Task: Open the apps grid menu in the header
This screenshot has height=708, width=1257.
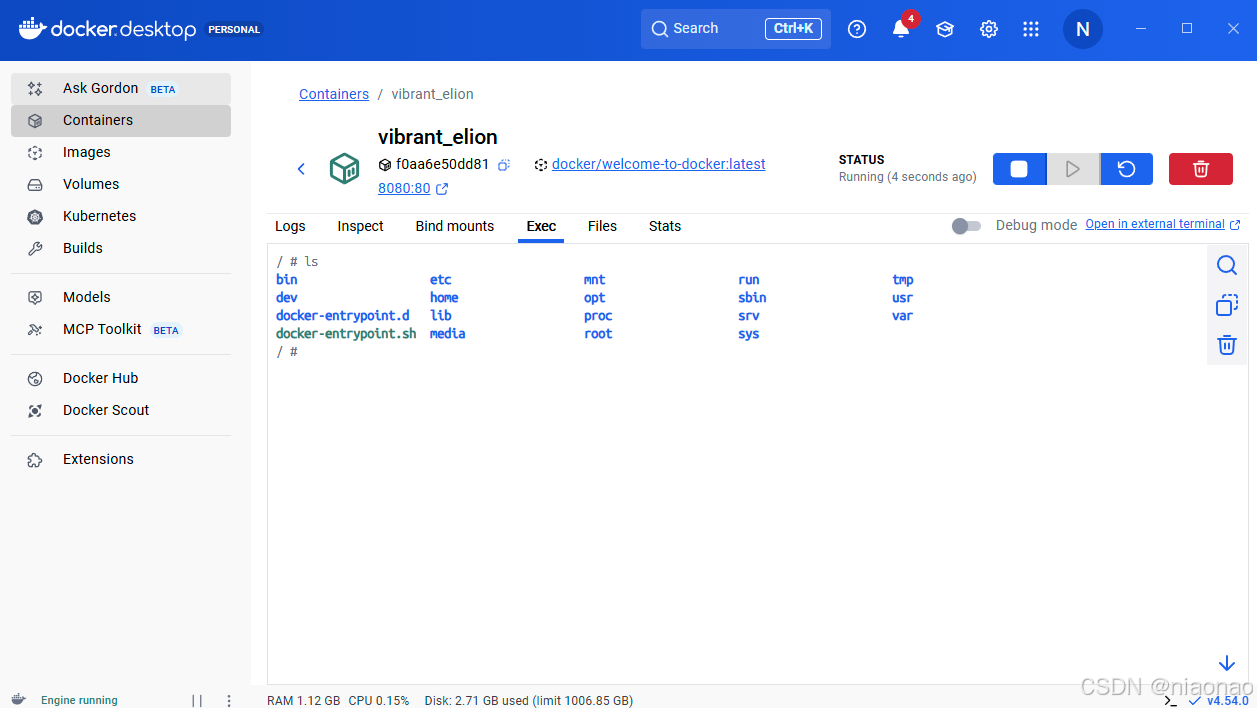Action: click(x=1031, y=29)
